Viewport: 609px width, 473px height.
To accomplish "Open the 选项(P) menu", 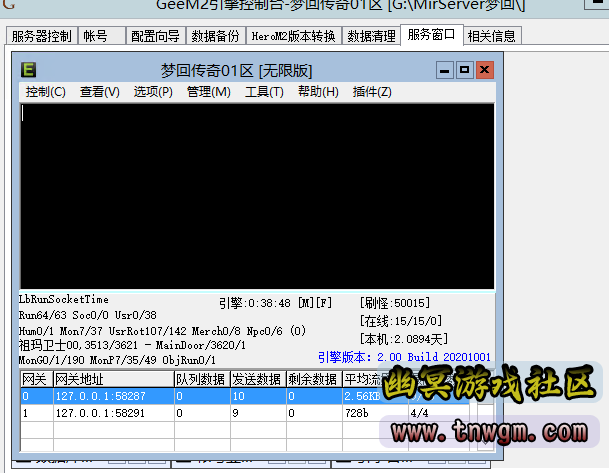I will click(x=153, y=92).
